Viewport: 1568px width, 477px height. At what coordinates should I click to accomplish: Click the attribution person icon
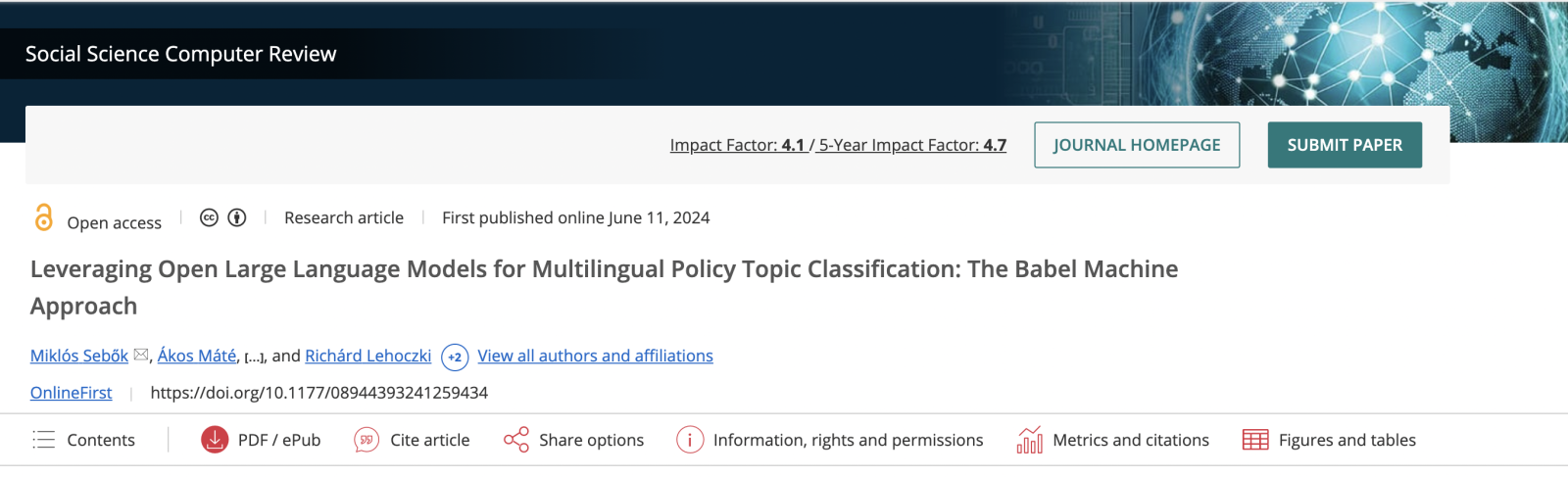point(237,217)
